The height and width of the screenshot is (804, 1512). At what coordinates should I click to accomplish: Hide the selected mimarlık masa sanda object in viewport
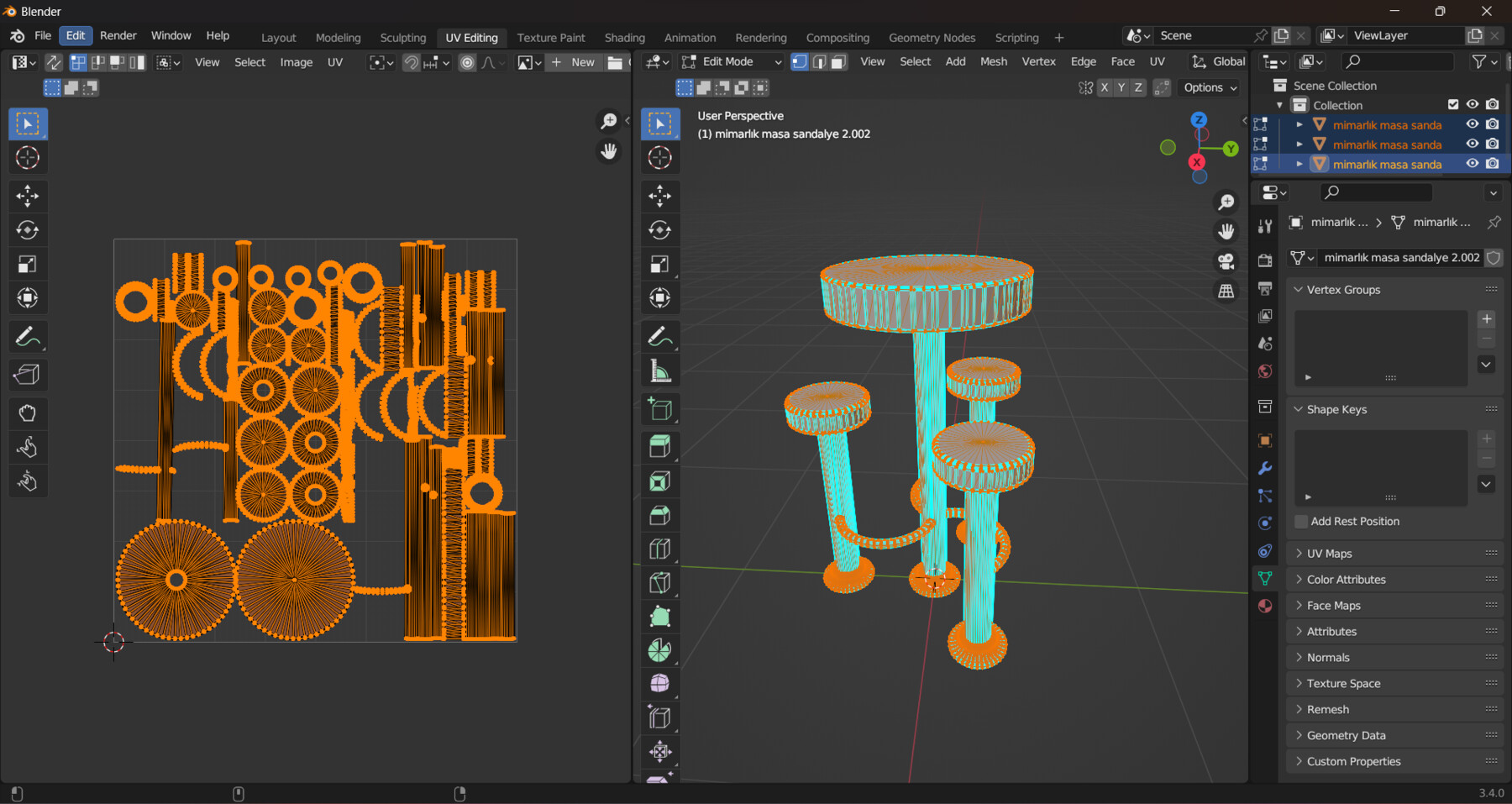(1472, 164)
